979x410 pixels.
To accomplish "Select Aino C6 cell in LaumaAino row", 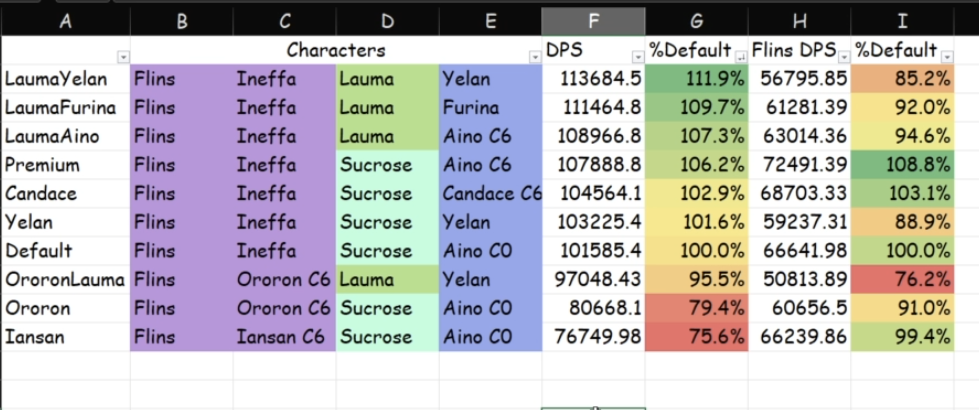I will coord(491,136).
